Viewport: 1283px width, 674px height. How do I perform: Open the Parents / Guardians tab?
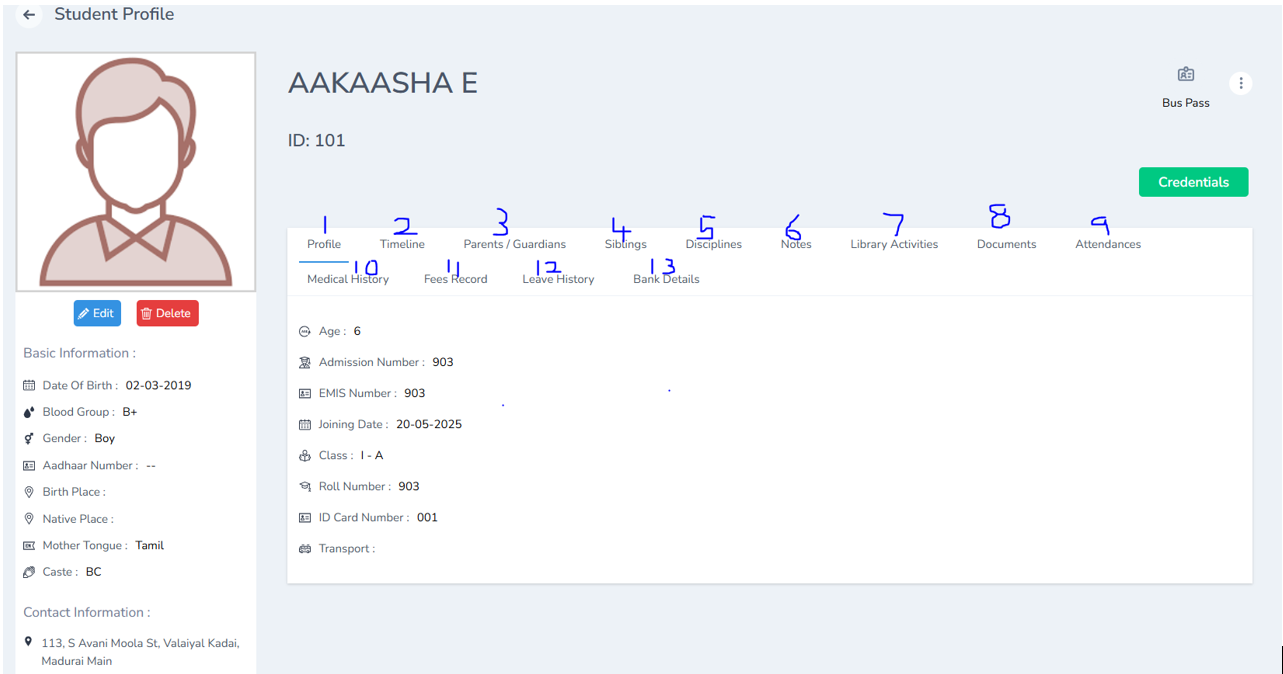[515, 243]
